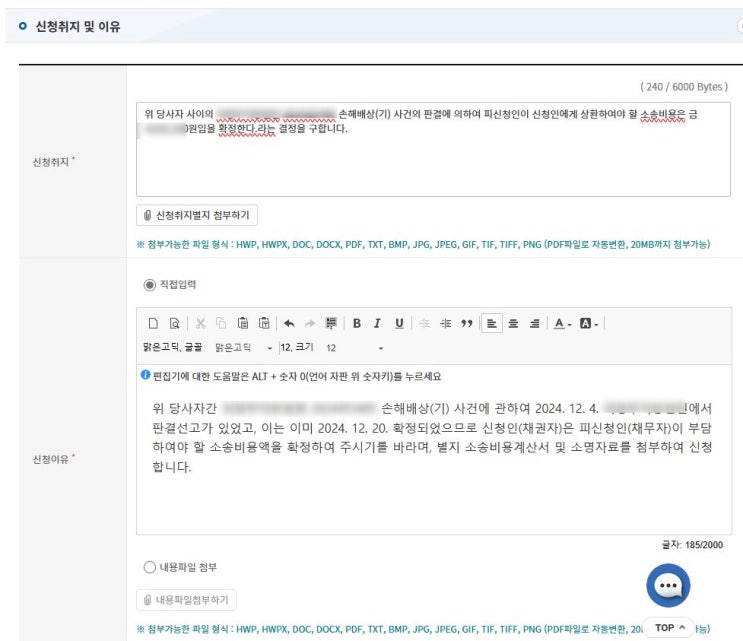Select the 직접입력 radio button
Viewport: 743px width, 641px height.
(149, 285)
